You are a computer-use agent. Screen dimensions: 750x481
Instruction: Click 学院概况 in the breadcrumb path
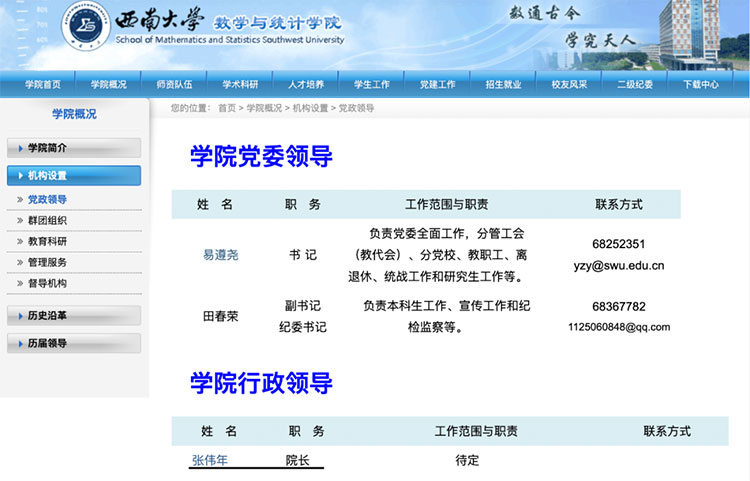point(264,108)
